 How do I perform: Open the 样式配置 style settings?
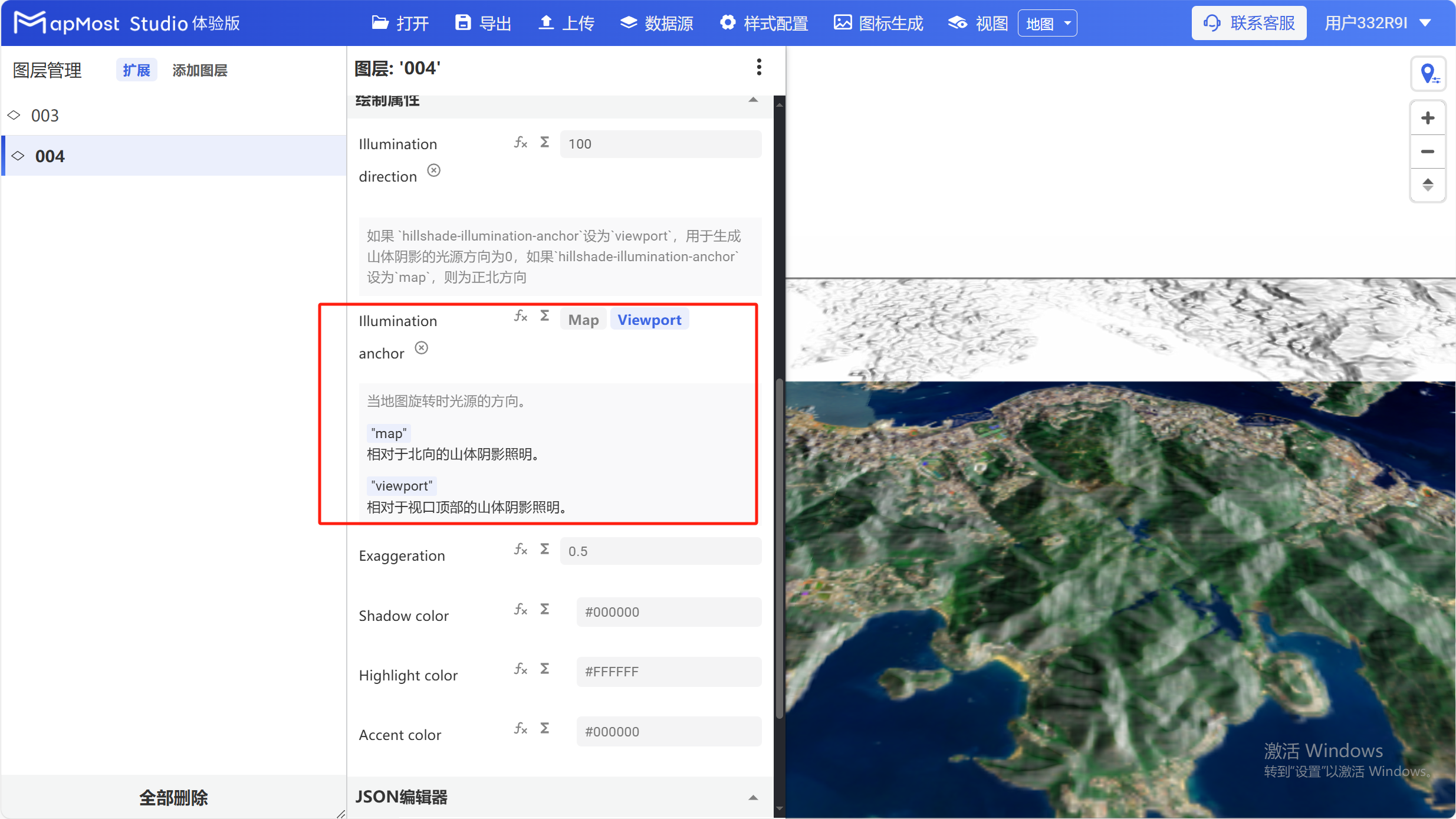[728, 22]
